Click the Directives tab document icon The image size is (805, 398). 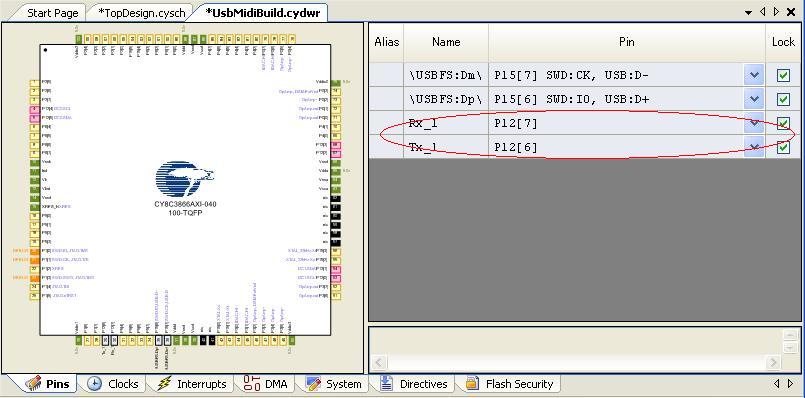pyautogui.click(x=387, y=384)
